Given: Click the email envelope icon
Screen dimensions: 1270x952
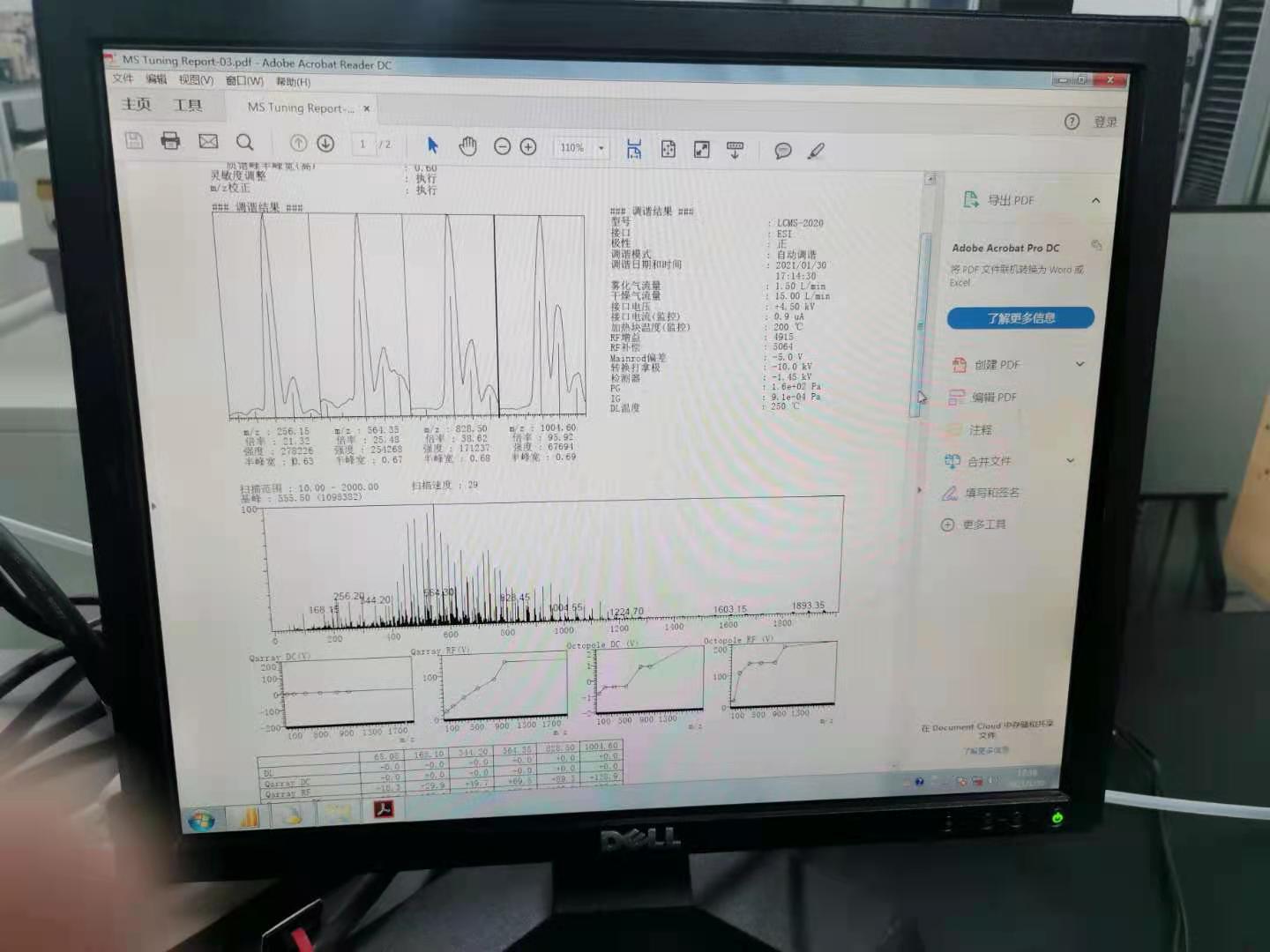Looking at the screenshot, I should [x=208, y=141].
